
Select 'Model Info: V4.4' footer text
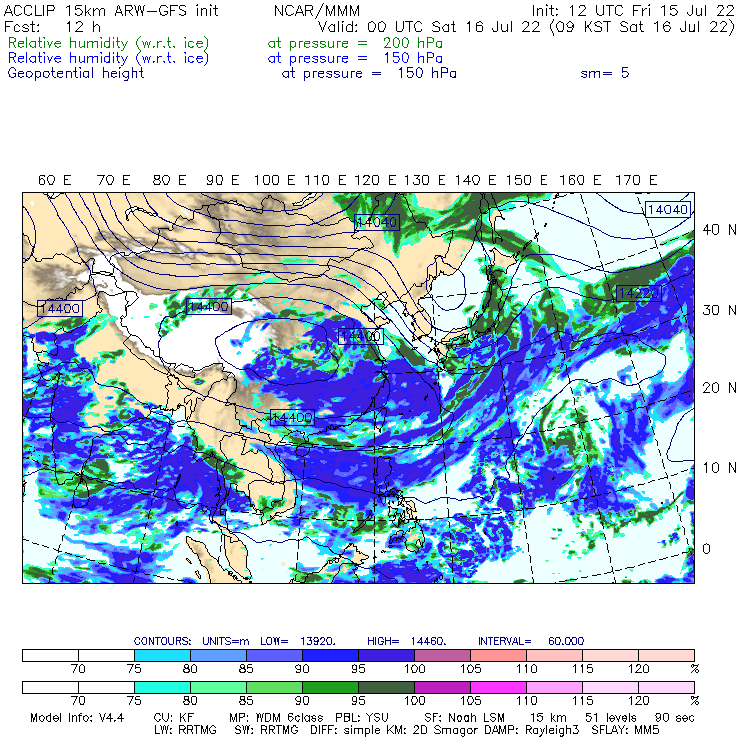point(77,718)
